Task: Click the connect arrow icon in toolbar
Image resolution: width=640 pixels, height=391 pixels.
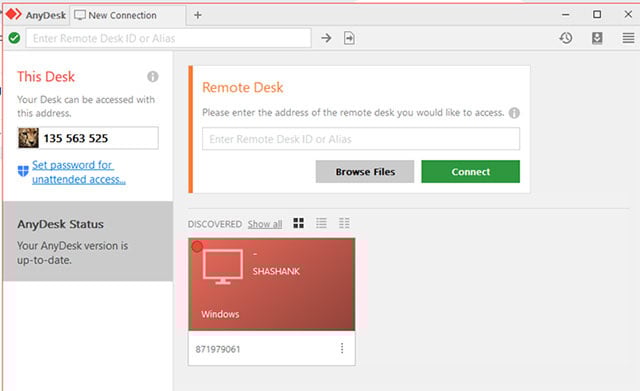Action: click(x=326, y=38)
